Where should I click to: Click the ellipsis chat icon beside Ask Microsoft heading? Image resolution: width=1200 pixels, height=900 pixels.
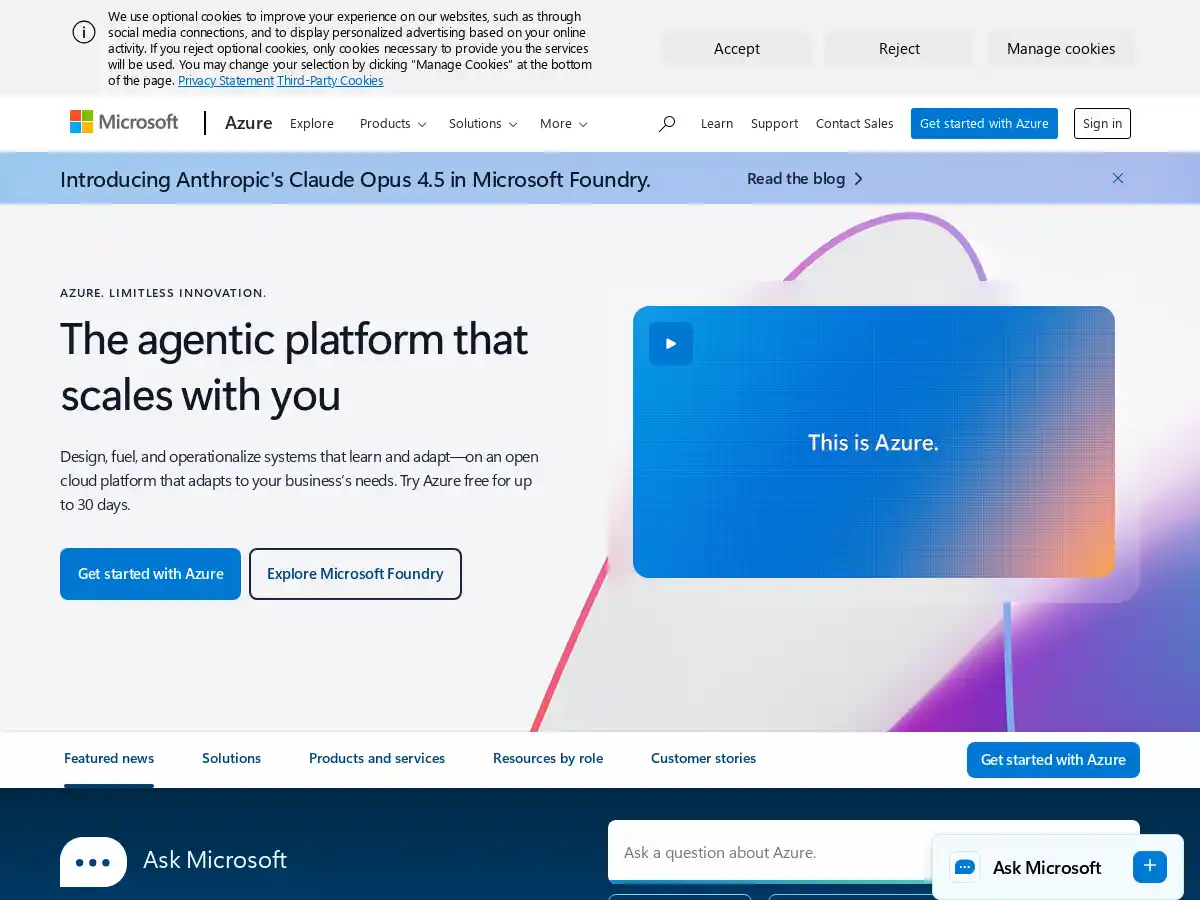point(93,861)
